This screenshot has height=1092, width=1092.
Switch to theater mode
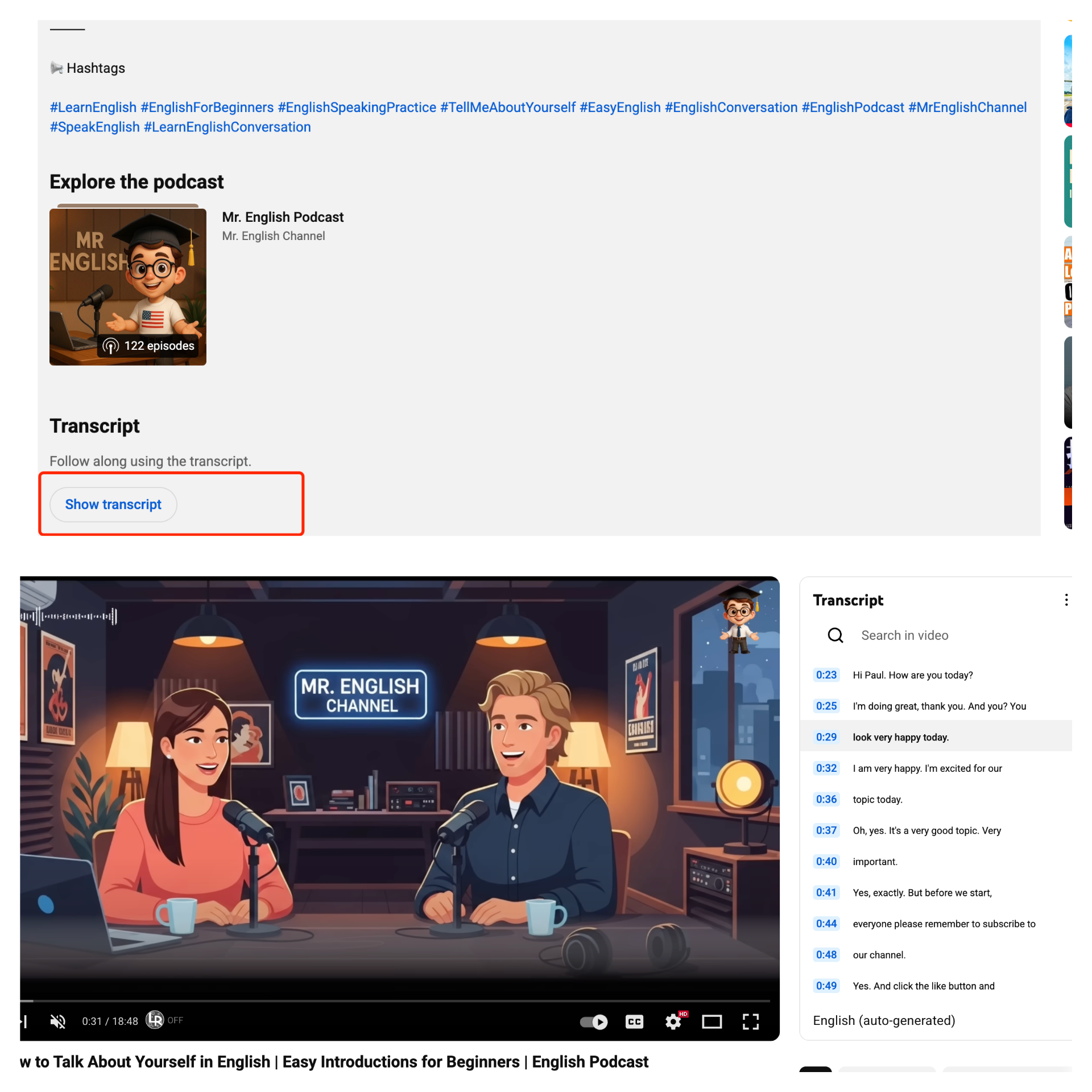712,1022
